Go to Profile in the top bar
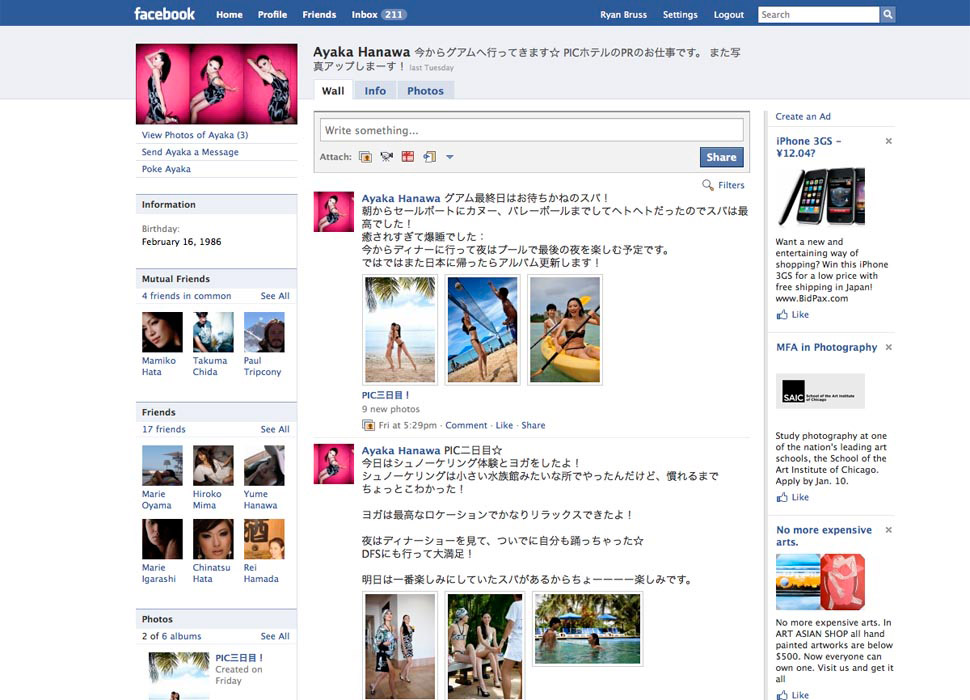The image size is (970, 700). [x=272, y=14]
